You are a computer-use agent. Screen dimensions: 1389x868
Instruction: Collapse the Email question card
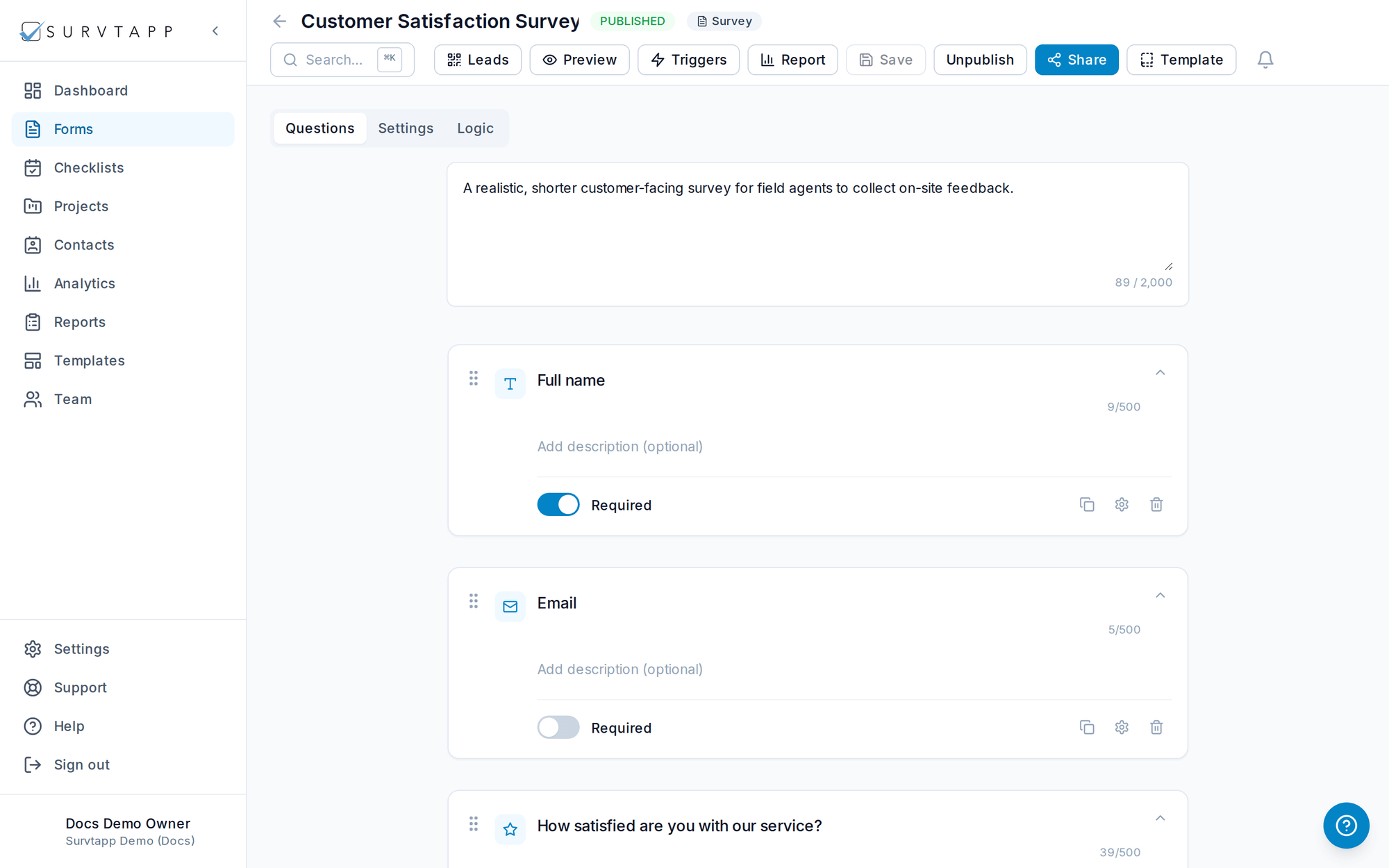[x=1160, y=596]
